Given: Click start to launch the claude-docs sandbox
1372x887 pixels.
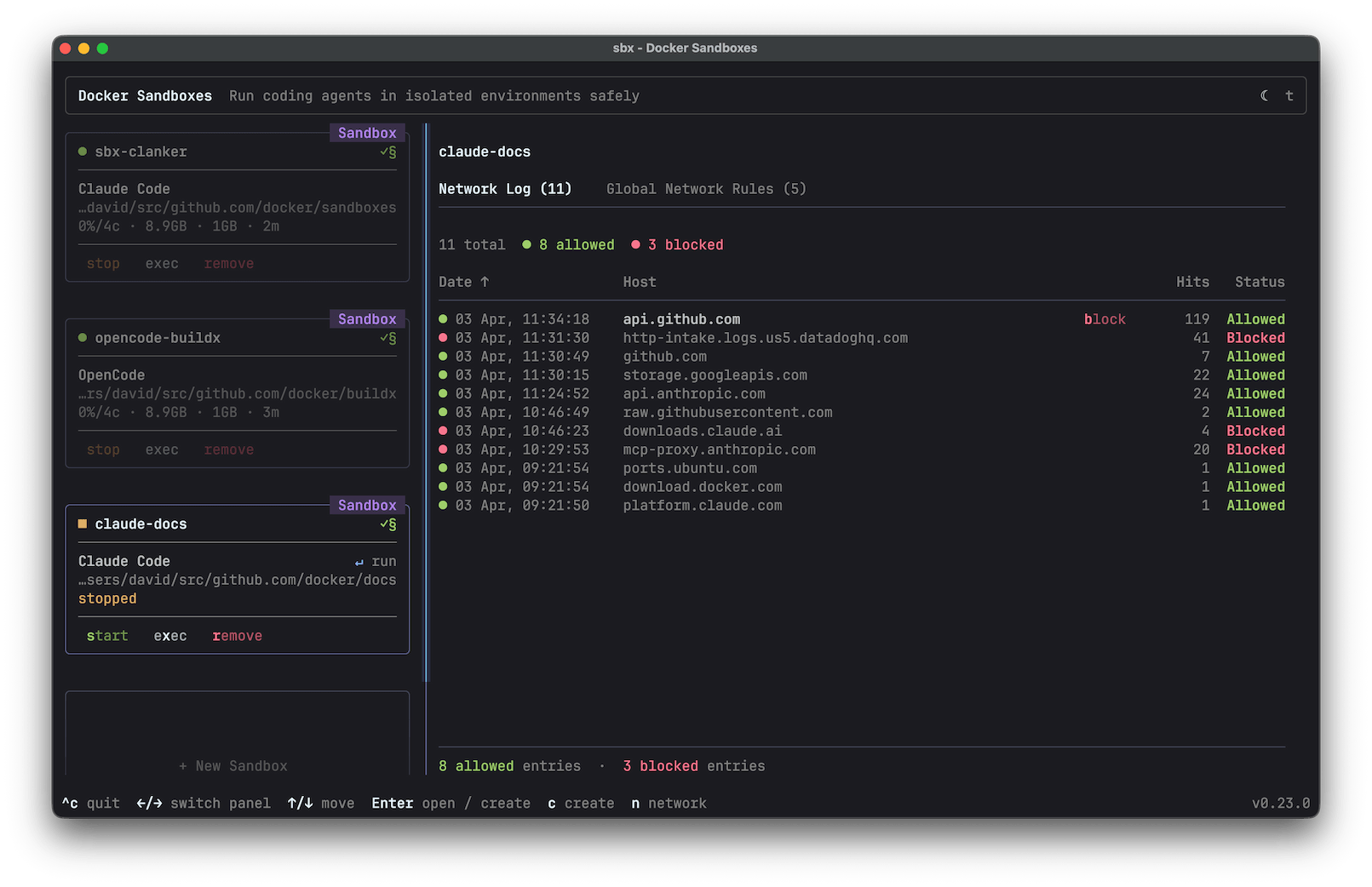Looking at the screenshot, I should pyautogui.click(x=106, y=635).
